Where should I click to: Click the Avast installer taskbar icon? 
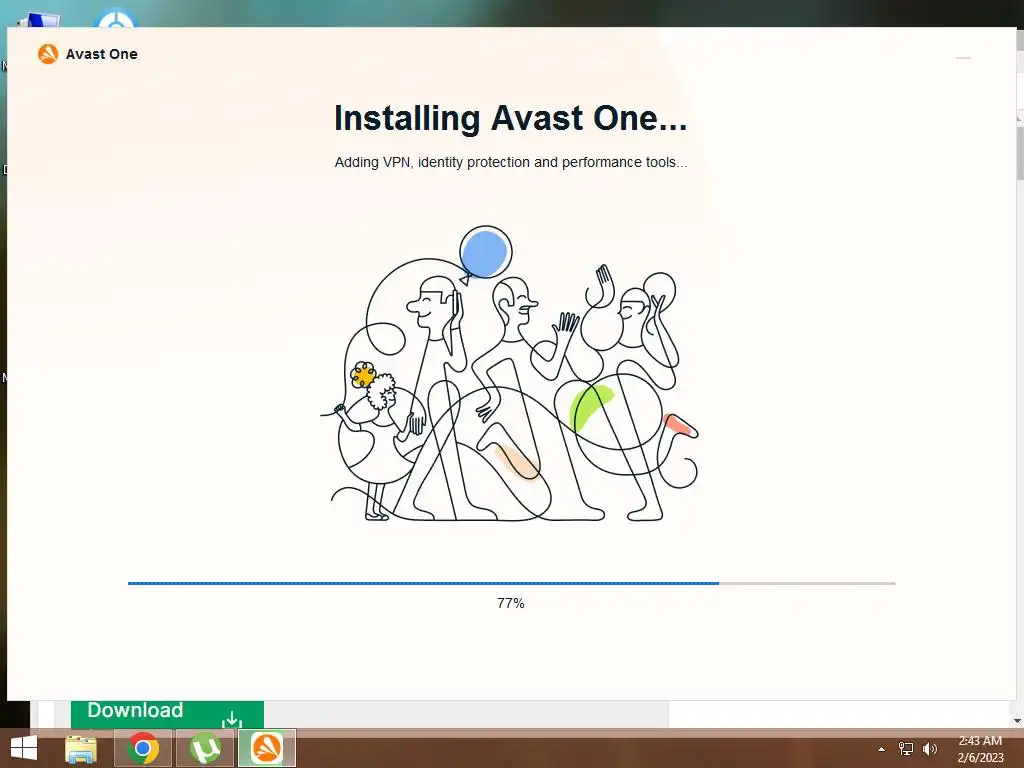tap(267, 748)
